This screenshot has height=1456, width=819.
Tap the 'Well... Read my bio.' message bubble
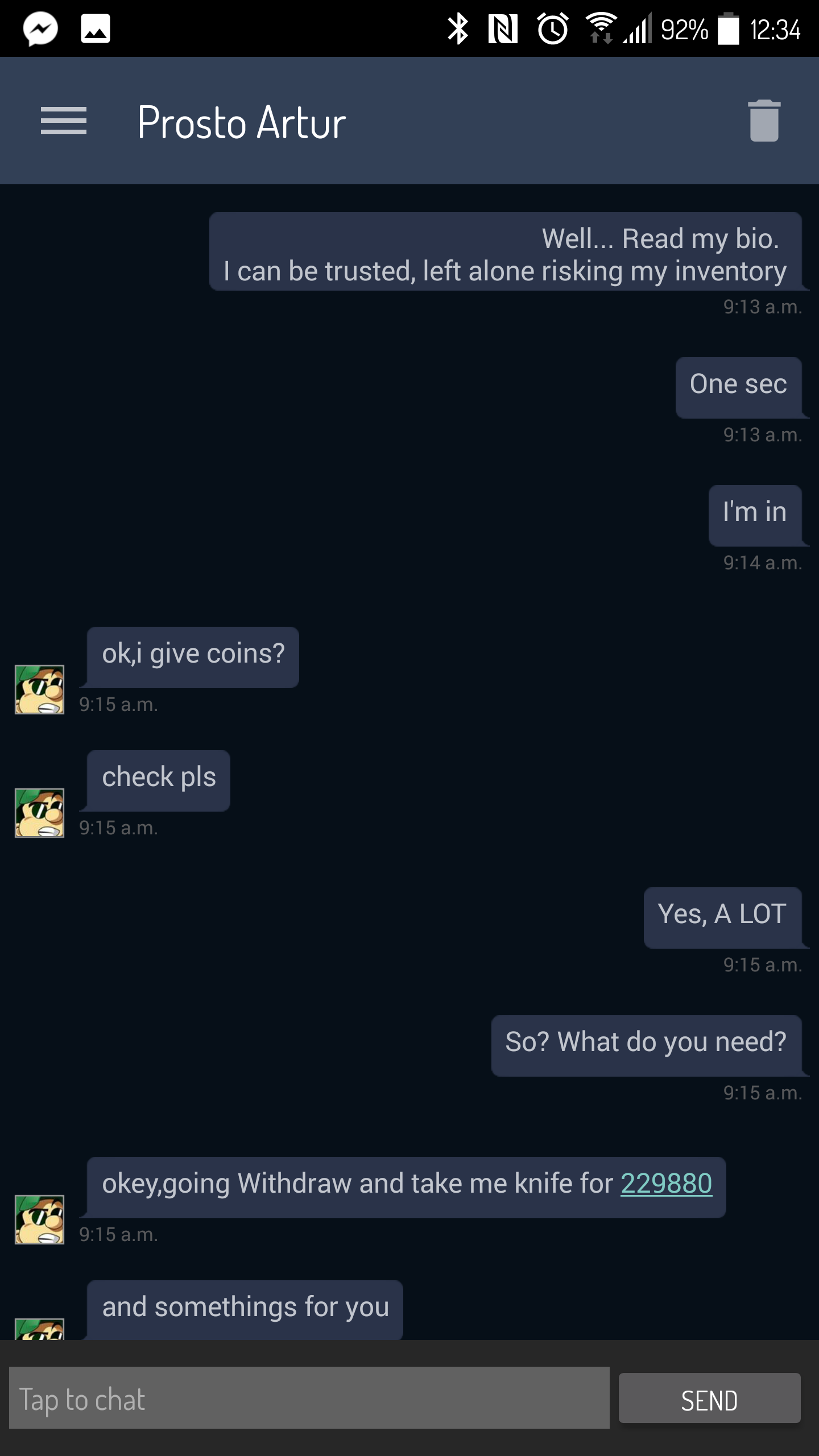[x=506, y=251]
